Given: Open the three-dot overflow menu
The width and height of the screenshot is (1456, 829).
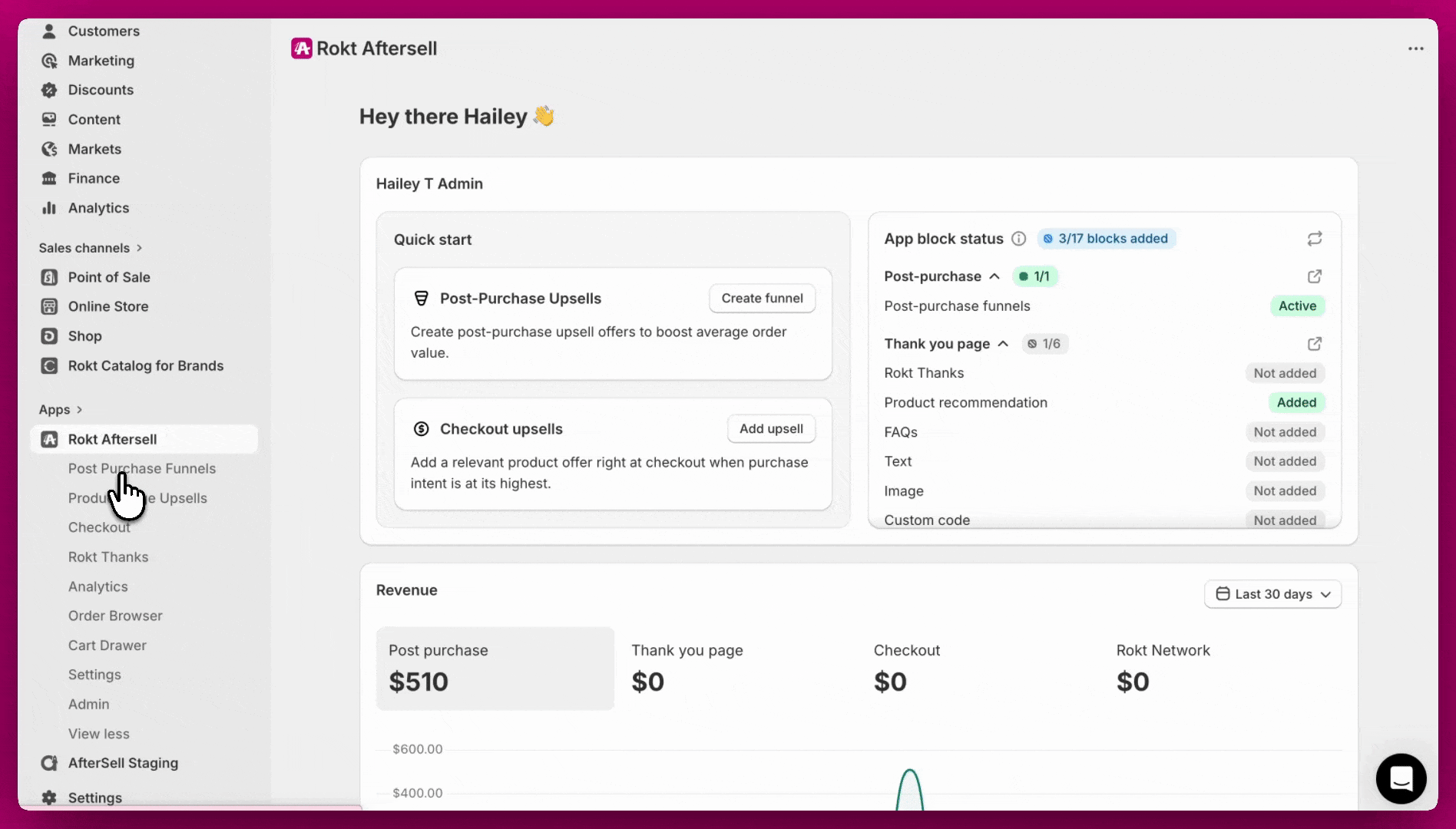Looking at the screenshot, I should [x=1415, y=48].
